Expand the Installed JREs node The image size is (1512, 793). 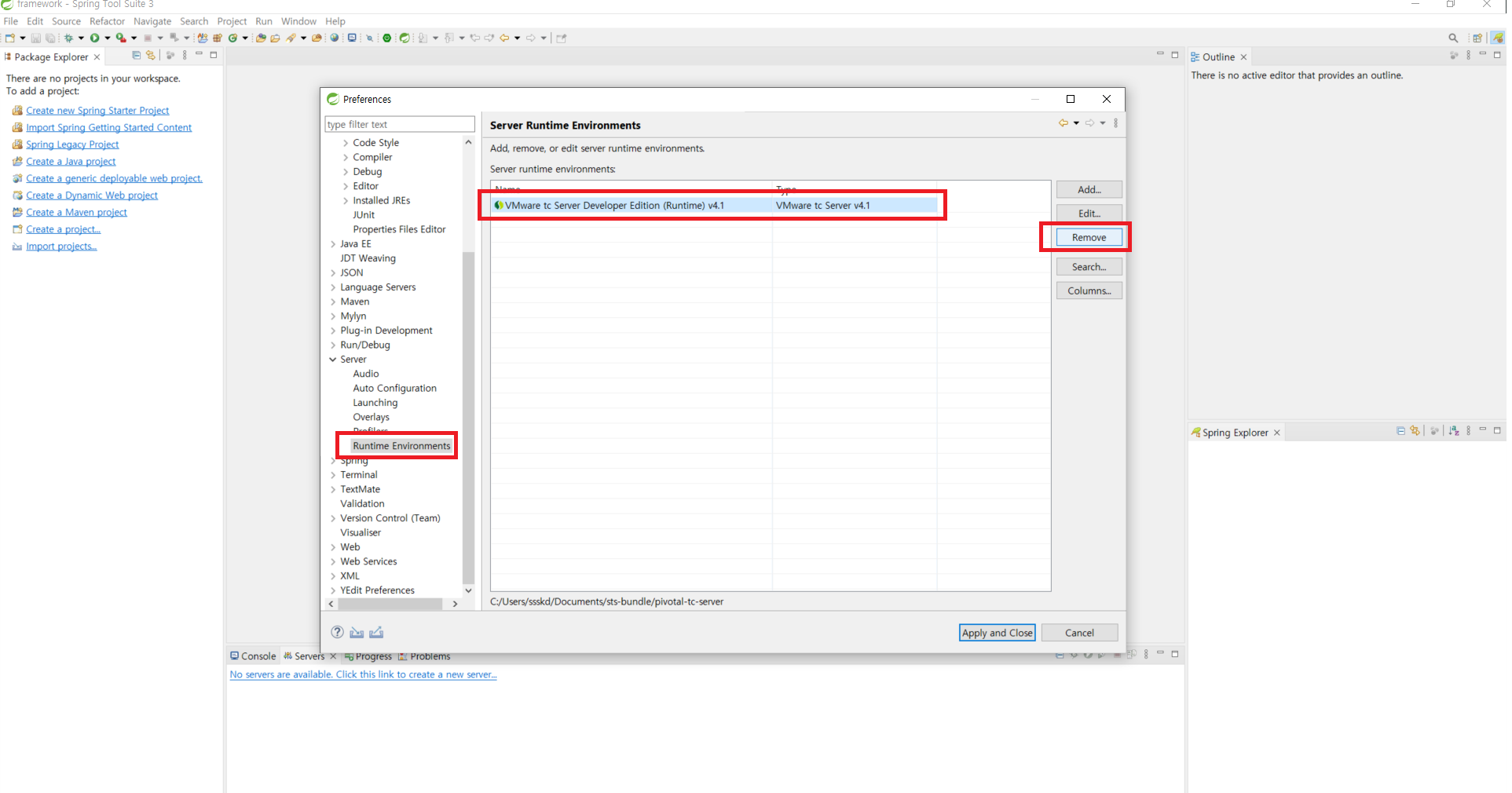(x=346, y=201)
